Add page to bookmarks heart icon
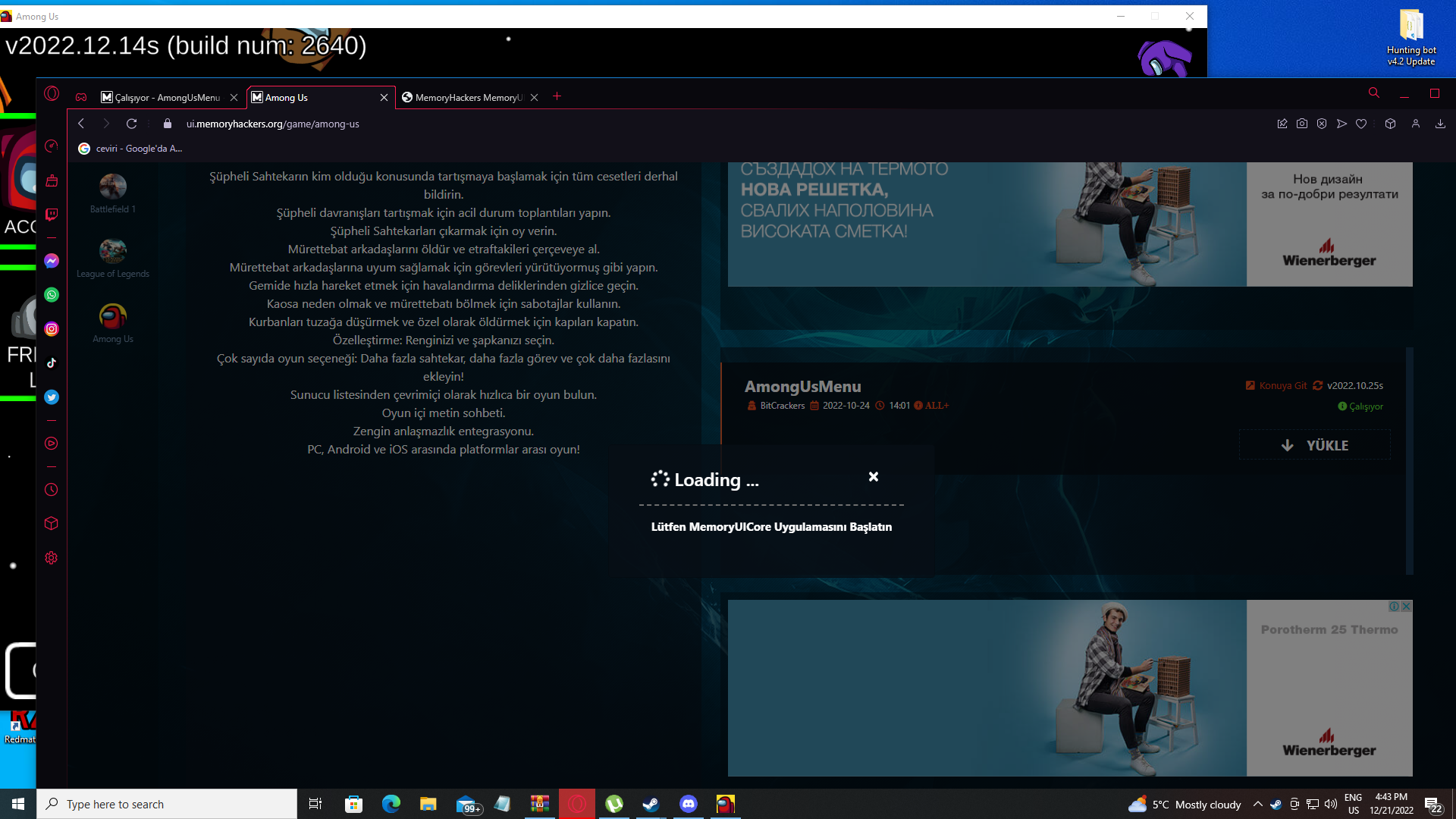This screenshot has height=819, width=1456. pos(1361,124)
